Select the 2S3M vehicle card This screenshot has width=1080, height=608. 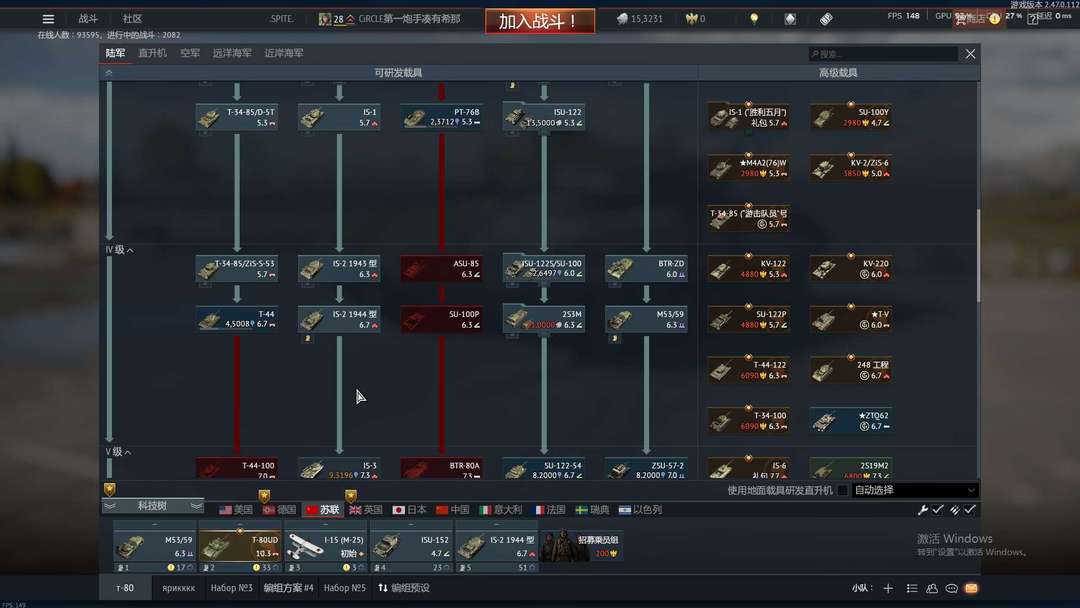coord(543,319)
